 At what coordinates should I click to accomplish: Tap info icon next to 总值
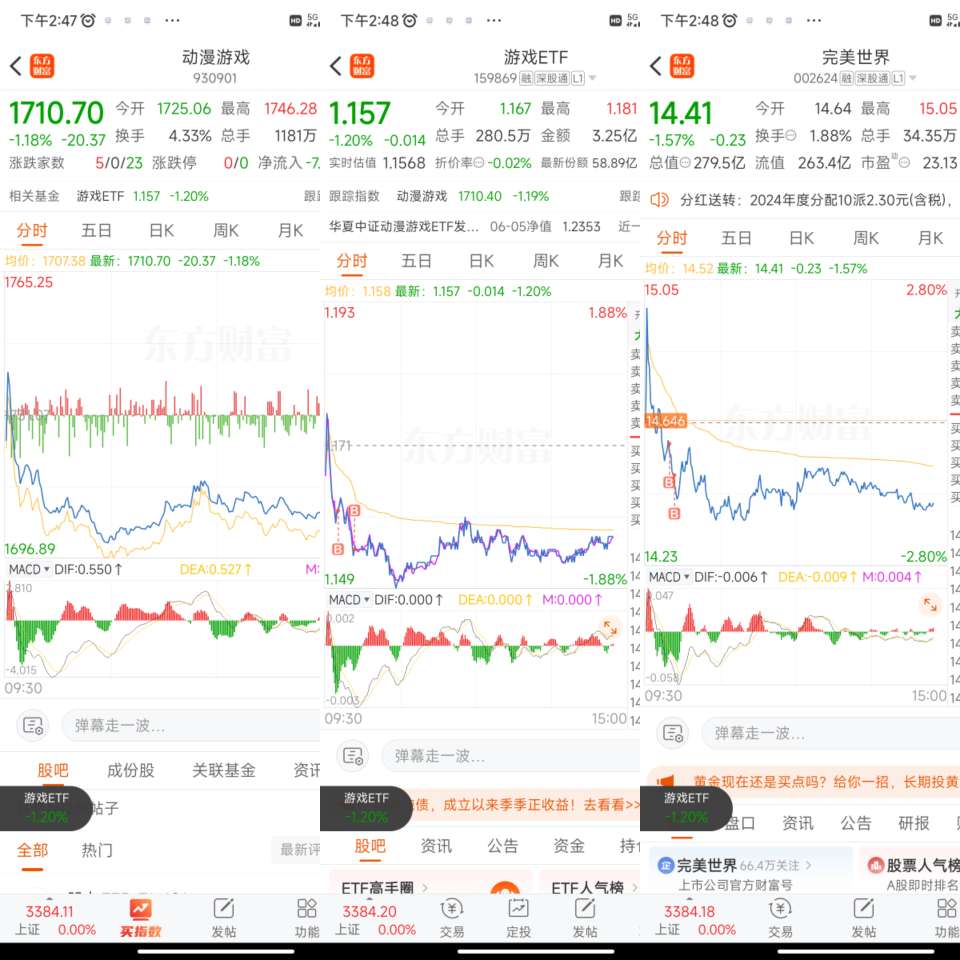click(x=685, y=163)
